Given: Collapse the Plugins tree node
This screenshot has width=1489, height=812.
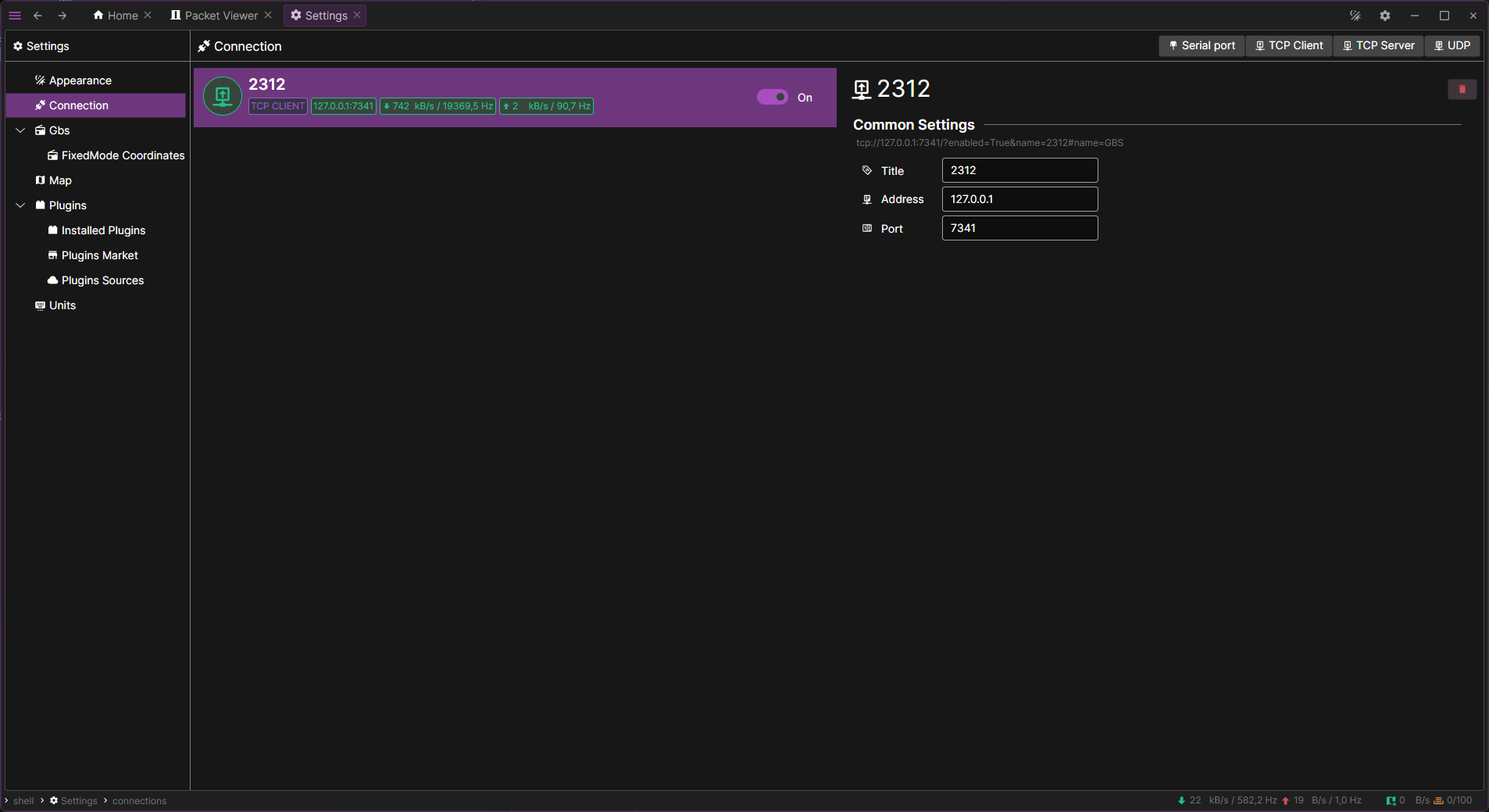Looking at the screenshot, I should pos(20,205).
